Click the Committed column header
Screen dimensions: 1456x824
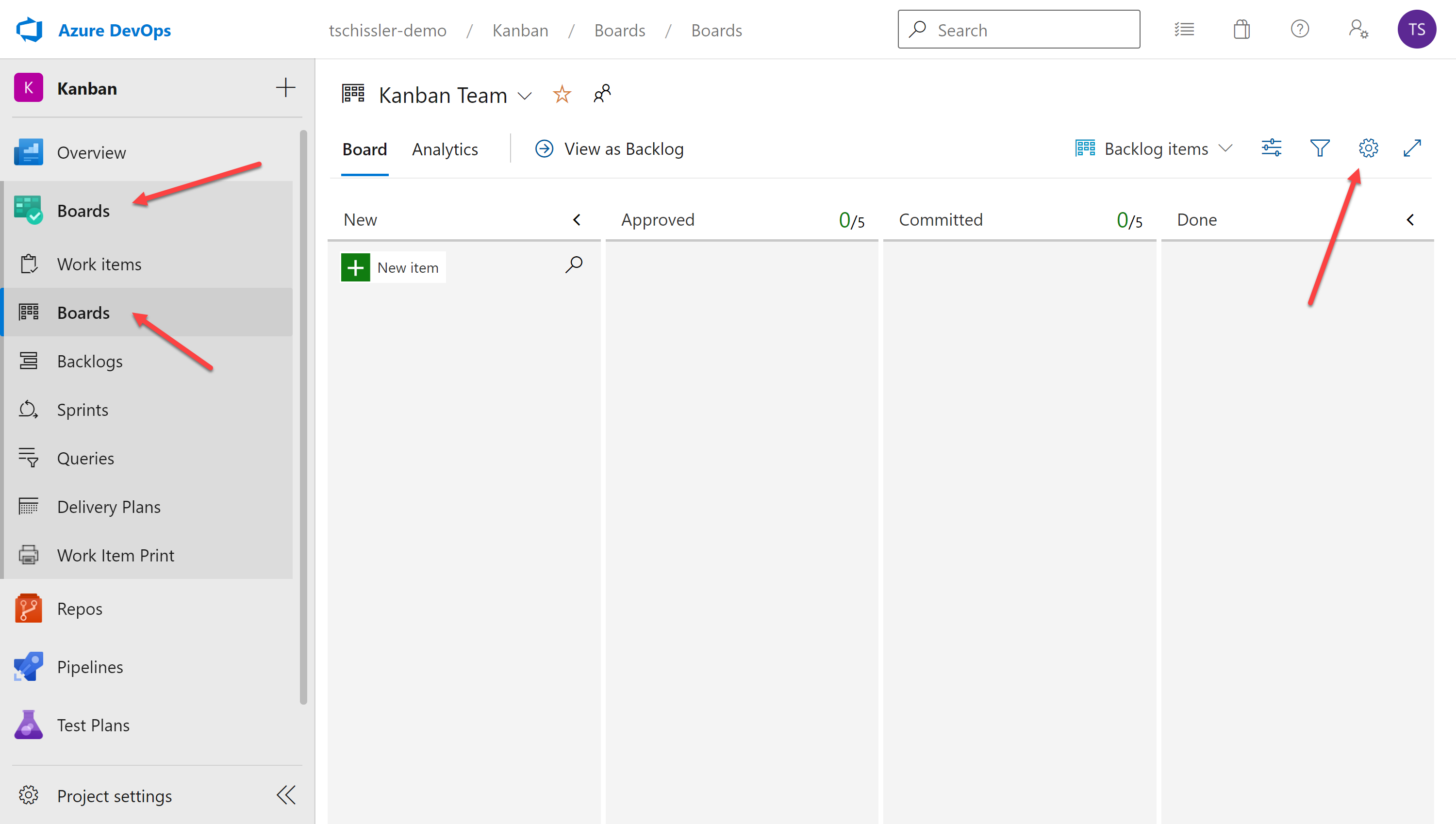point(941,219)
